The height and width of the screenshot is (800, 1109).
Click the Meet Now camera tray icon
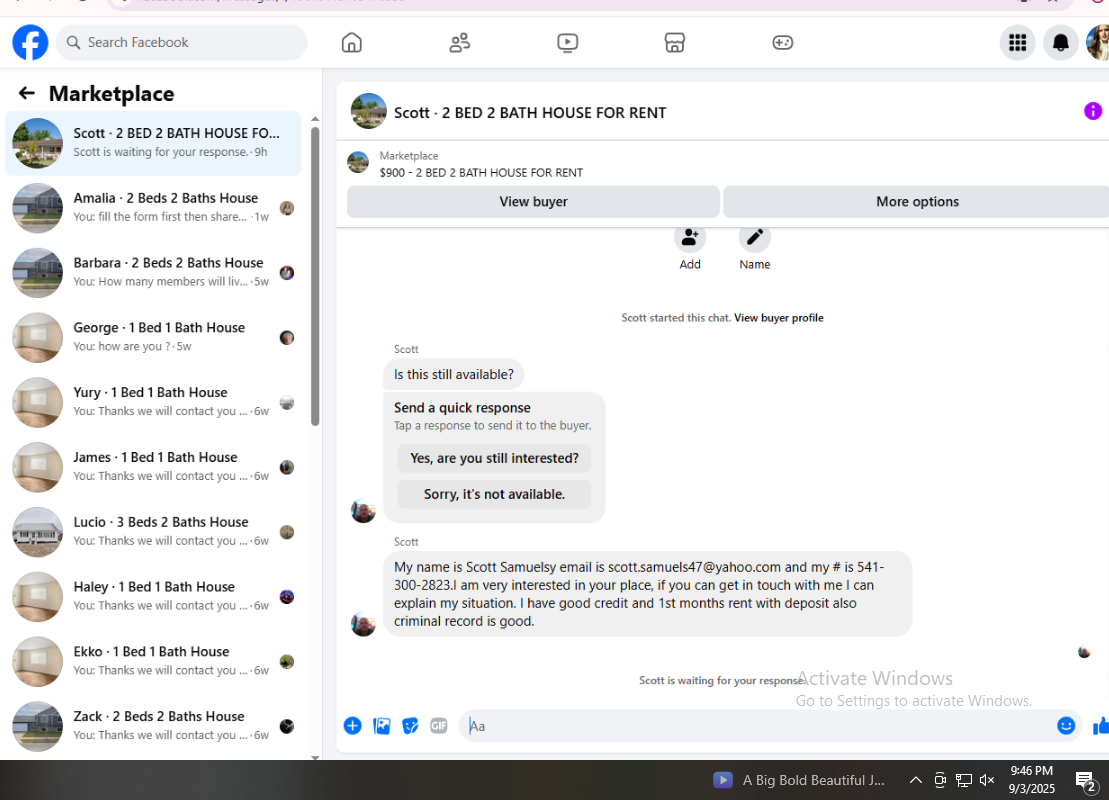[940, 780]
